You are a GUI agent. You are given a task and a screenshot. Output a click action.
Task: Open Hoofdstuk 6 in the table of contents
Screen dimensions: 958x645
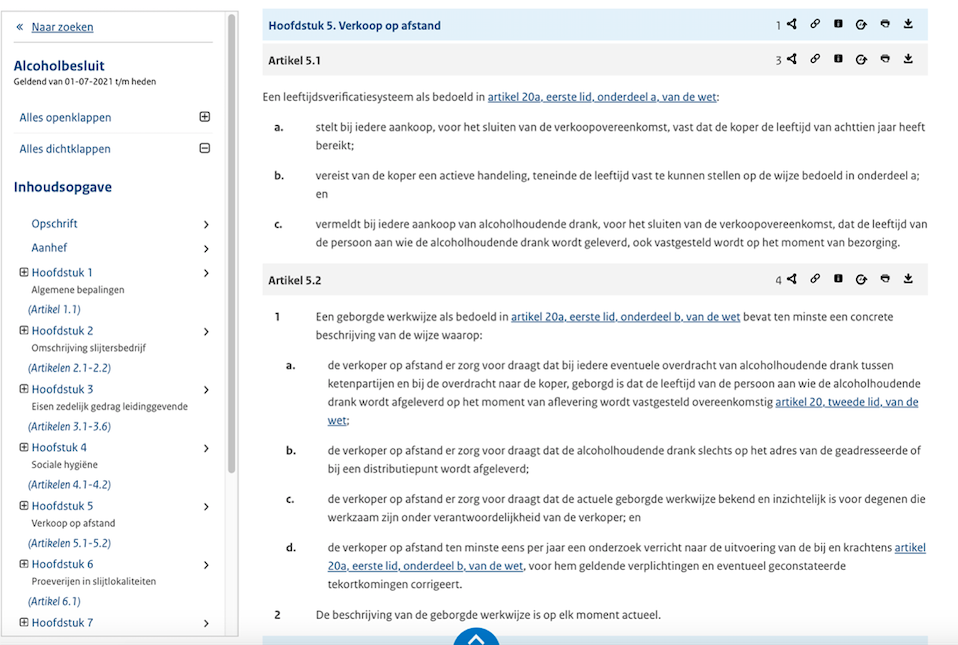[62, 564]
